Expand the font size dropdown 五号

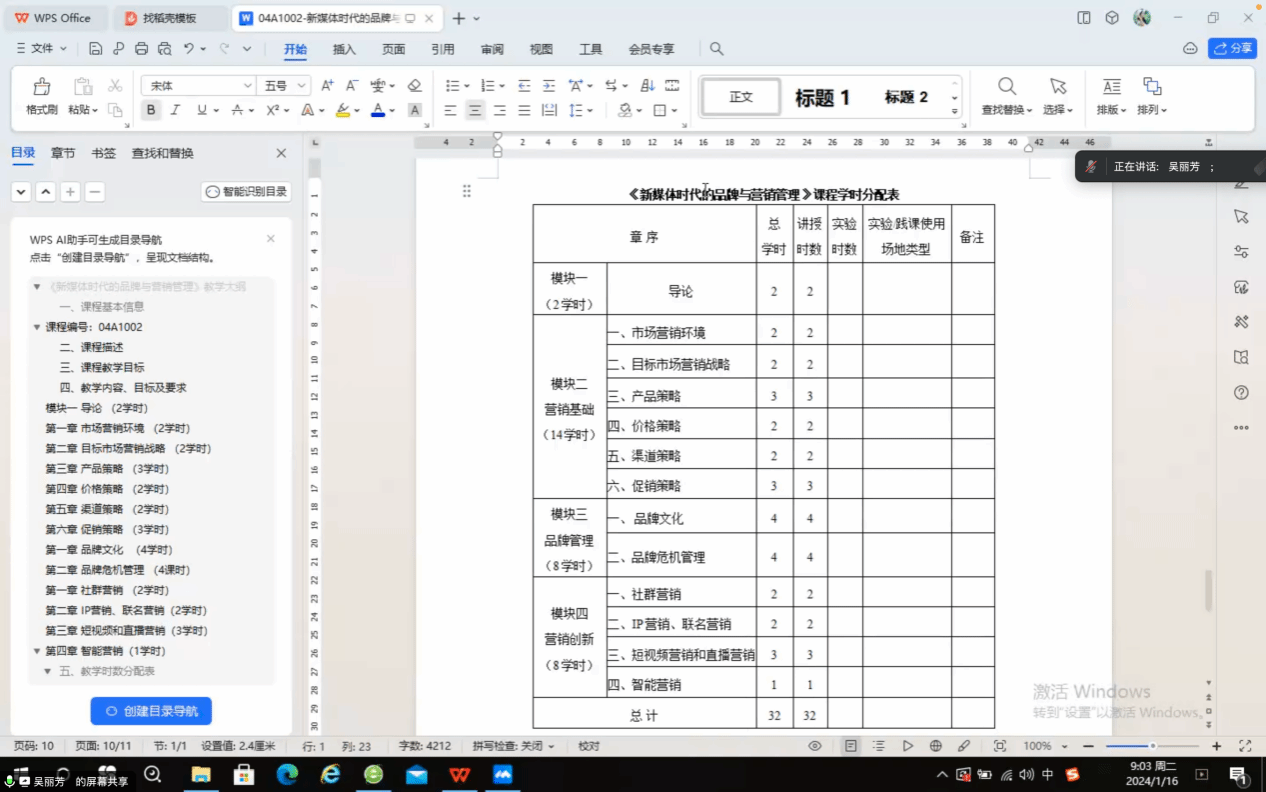pos(284,86)
